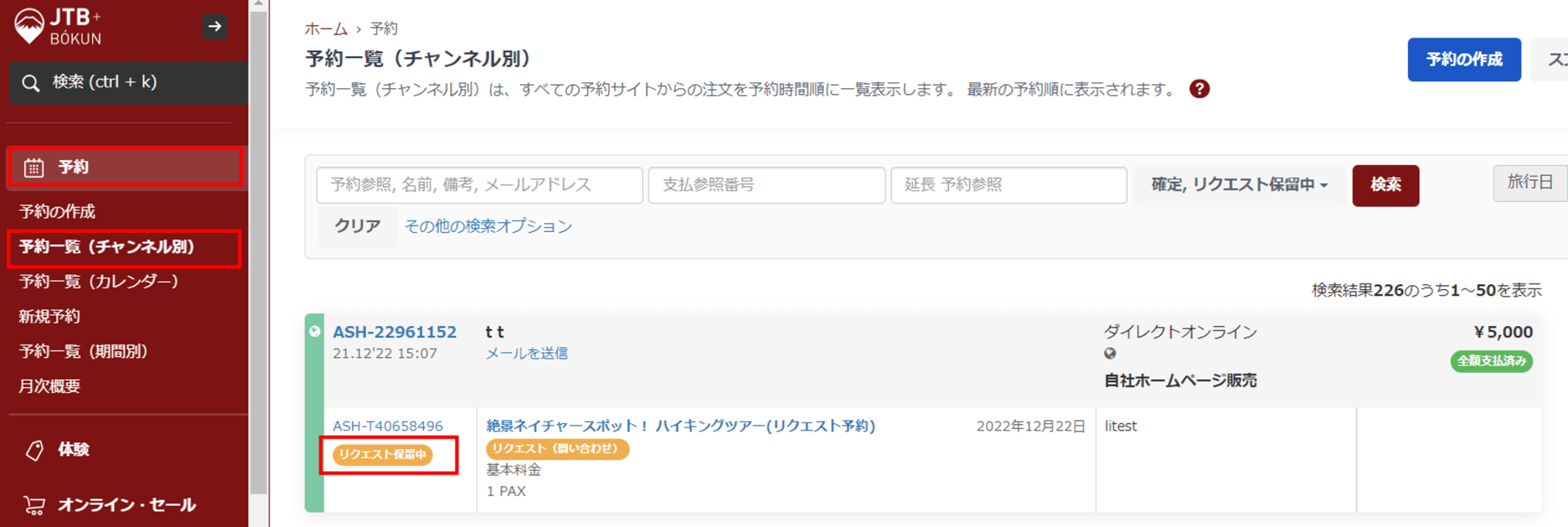Screen dimensions: 1568x527
Task: Click the オンライン・セール shopping cart icon
Action: coord(34,505)
